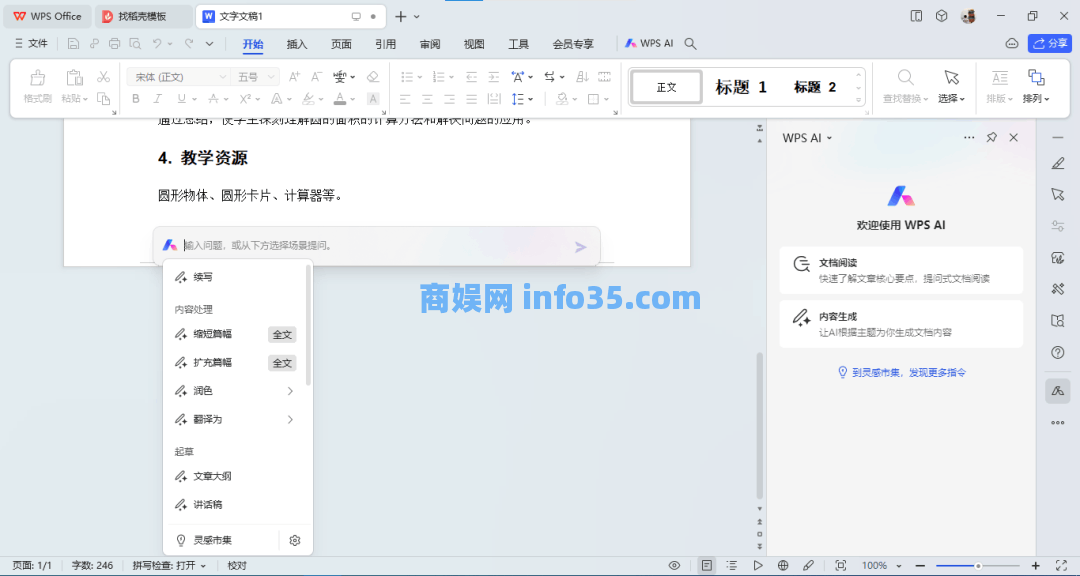This screenshot has height=576, width=1080.
Task: Open the cloud chat icon beside the Share button
Action: 1012,43
